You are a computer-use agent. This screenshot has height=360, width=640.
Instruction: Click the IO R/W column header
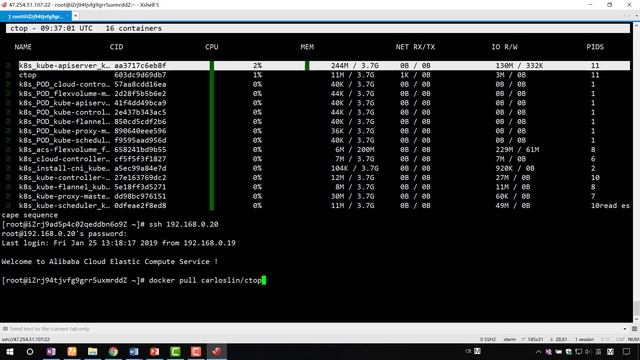pyautogui.click(x=504, y=47)
